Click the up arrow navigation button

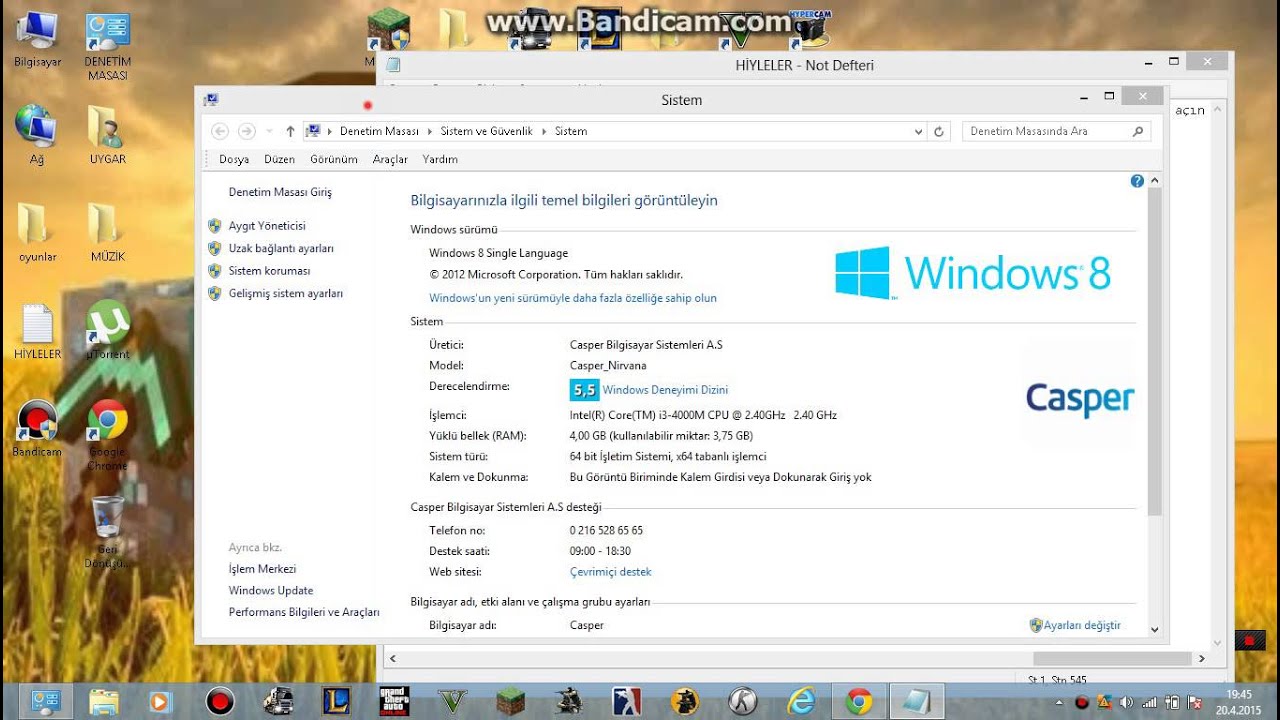[290, 131]
